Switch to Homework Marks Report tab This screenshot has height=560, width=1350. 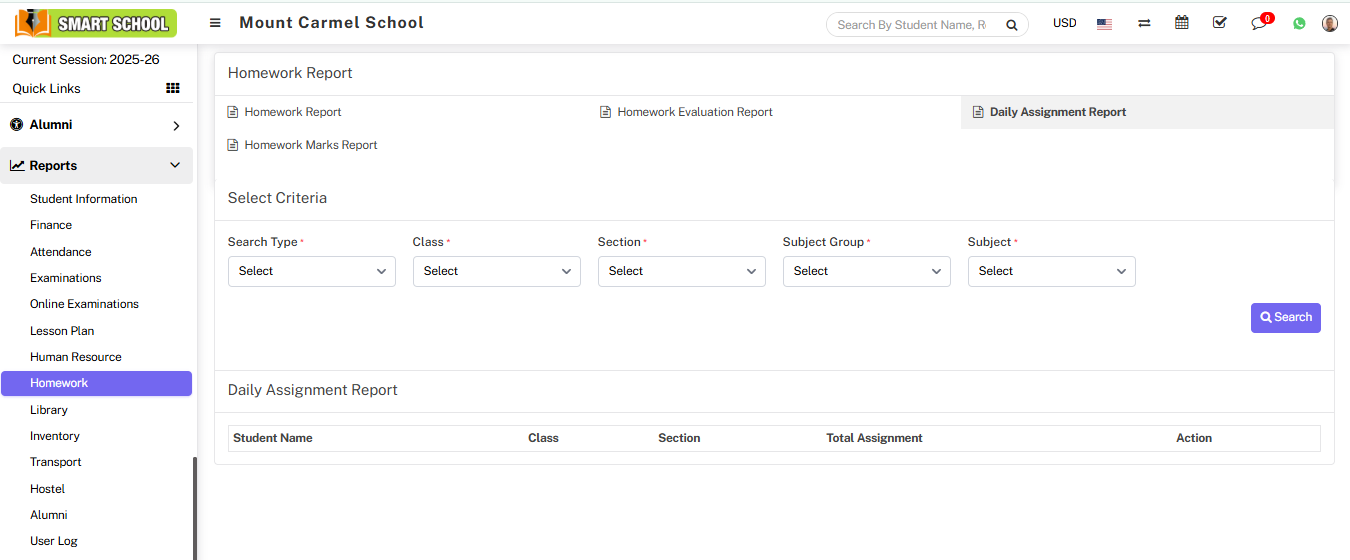(x=310, y=145)
